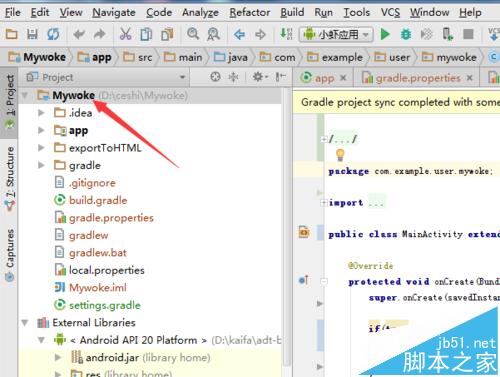
Task: Click the Redo arrow icon
Action: 100,34
